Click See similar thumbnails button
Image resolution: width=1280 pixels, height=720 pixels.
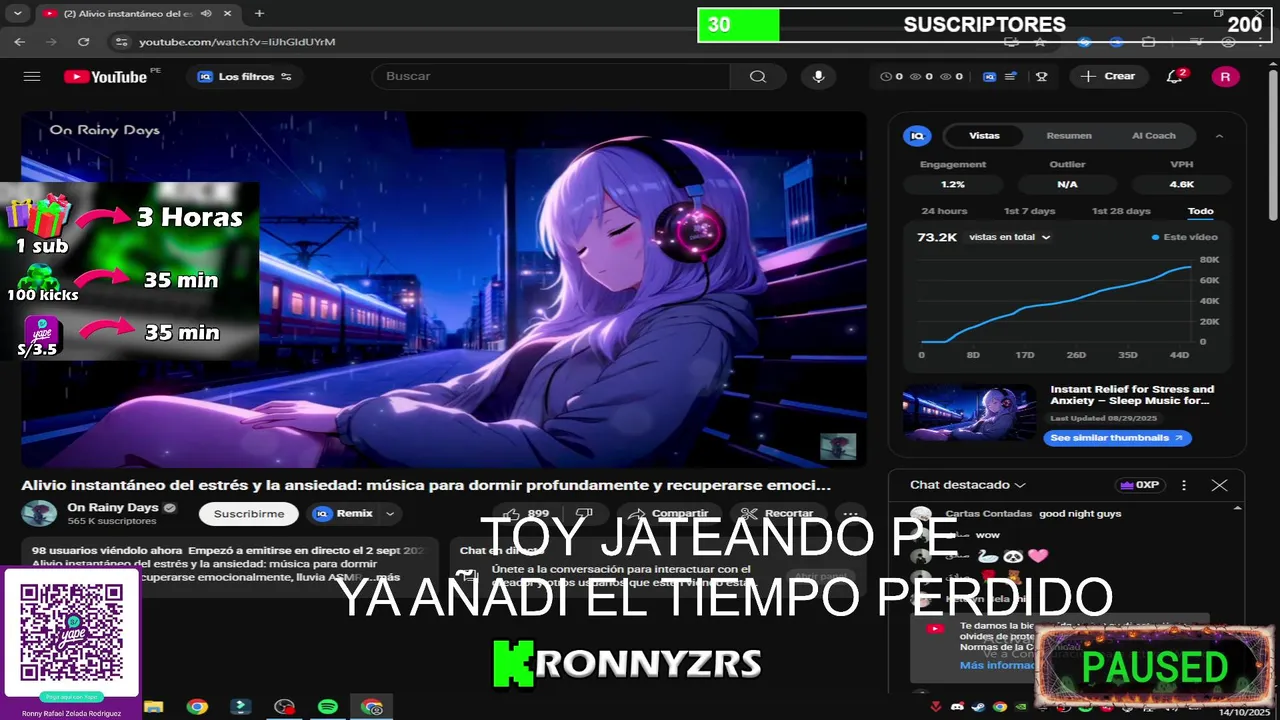point(1117,438)
